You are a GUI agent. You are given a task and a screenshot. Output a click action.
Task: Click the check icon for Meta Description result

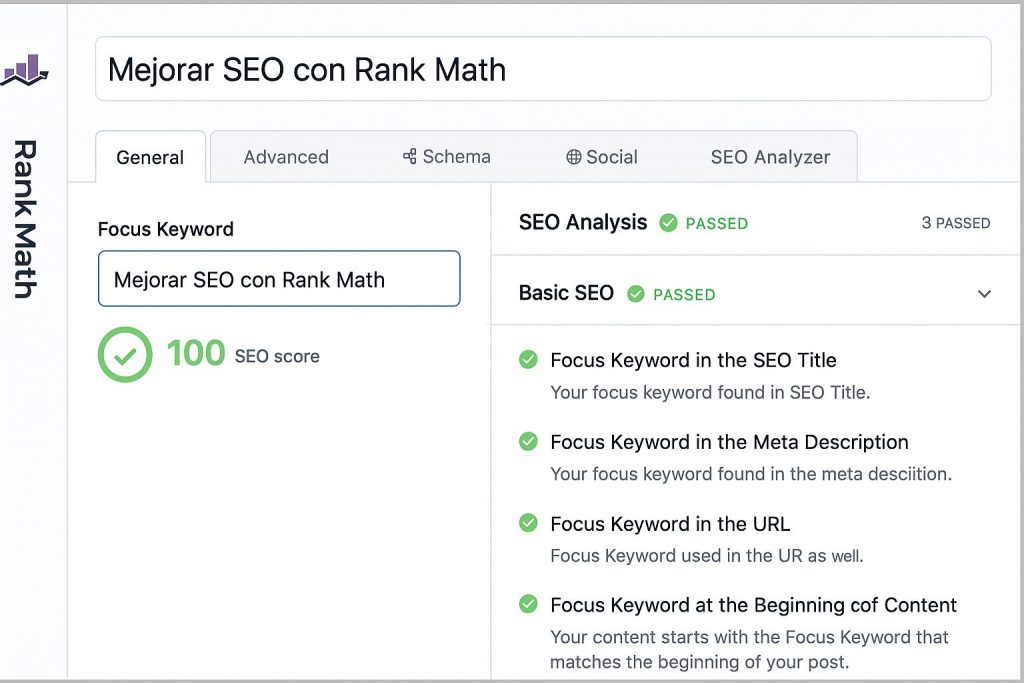click(527, 442)
